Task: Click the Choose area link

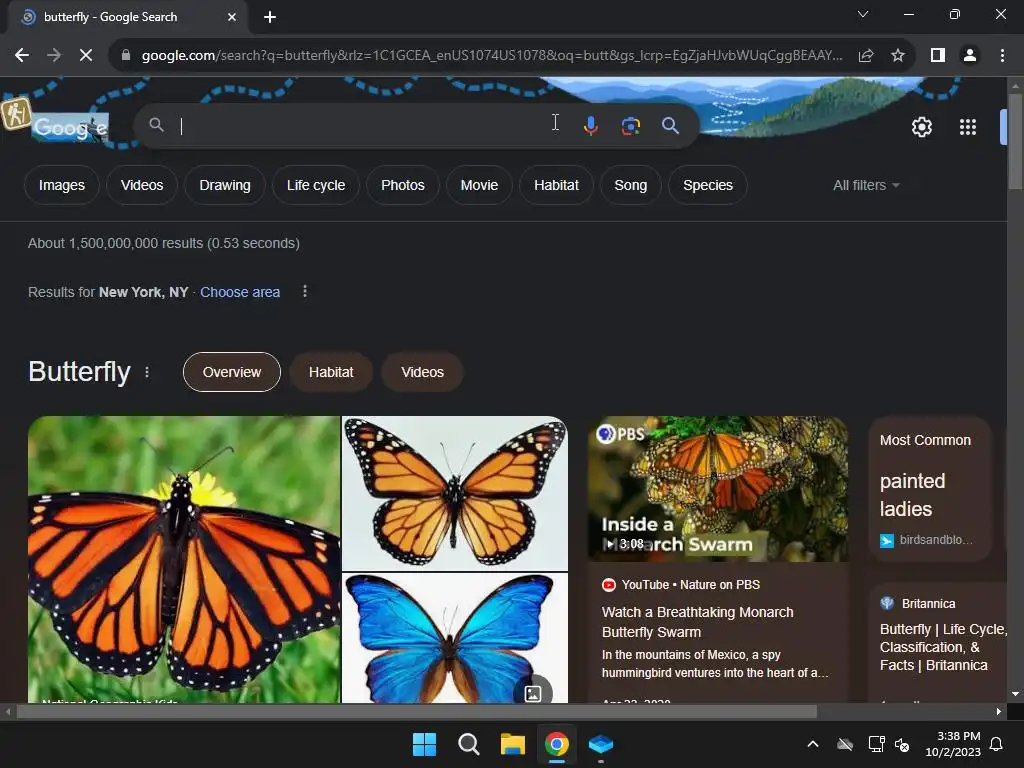Action: click(x=240, y=292)
